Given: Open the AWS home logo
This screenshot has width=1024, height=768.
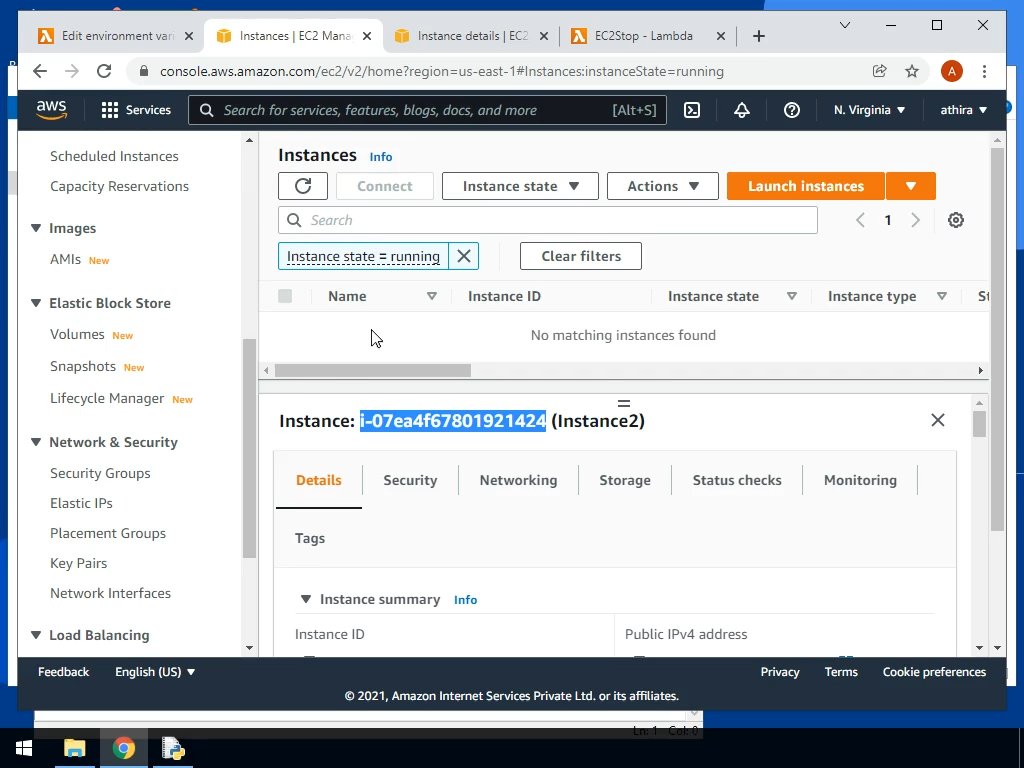Looking at the screenshot, I should tap(52, 110).
